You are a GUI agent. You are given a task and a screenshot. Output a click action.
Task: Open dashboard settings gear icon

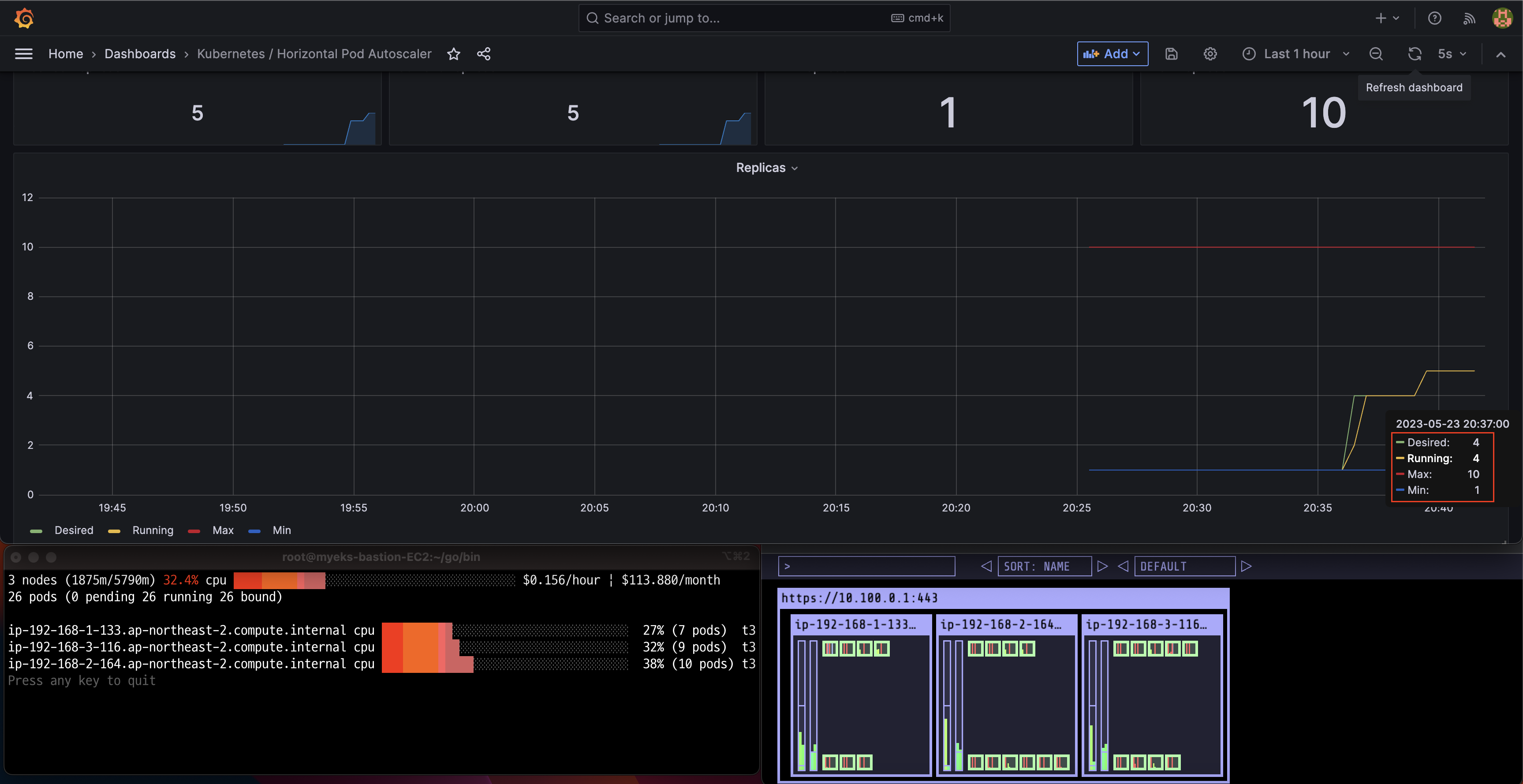[x=1210, y=54]
